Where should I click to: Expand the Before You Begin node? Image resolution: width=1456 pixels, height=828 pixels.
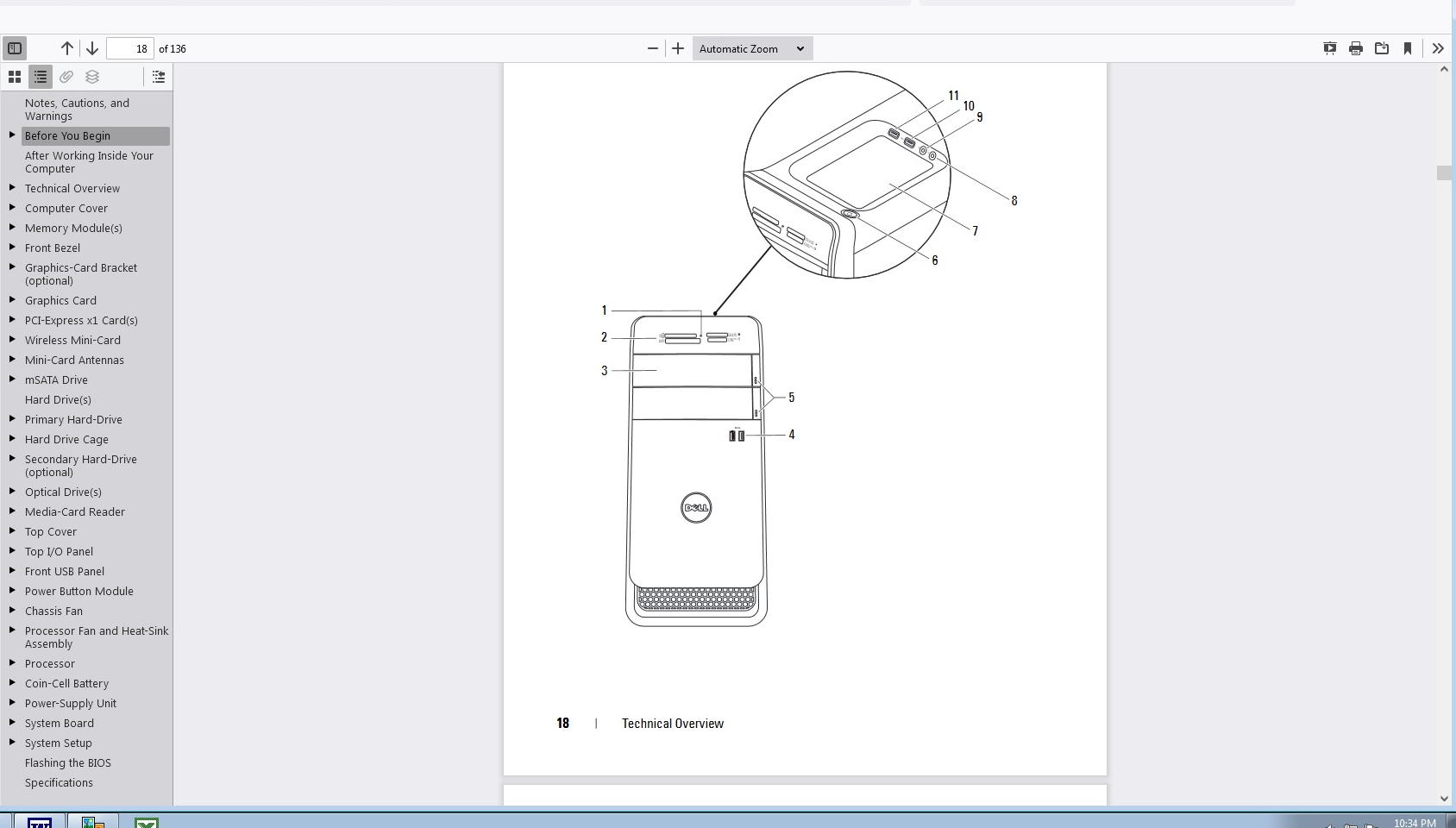12,135
